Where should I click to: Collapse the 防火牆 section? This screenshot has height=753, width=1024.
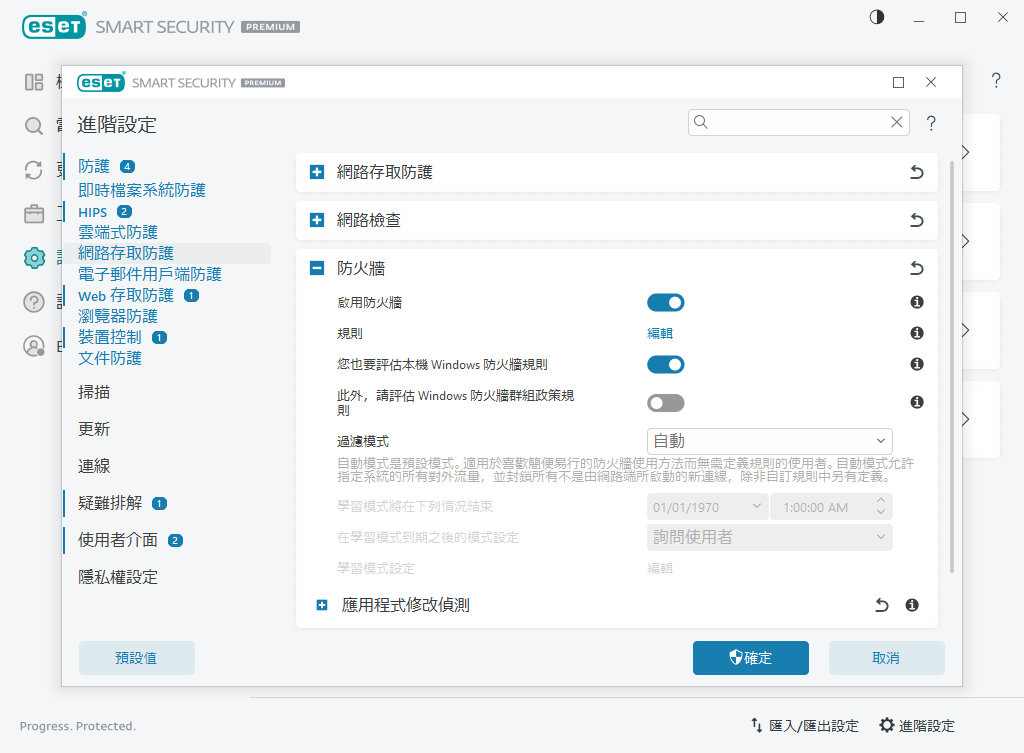point(317,268)
